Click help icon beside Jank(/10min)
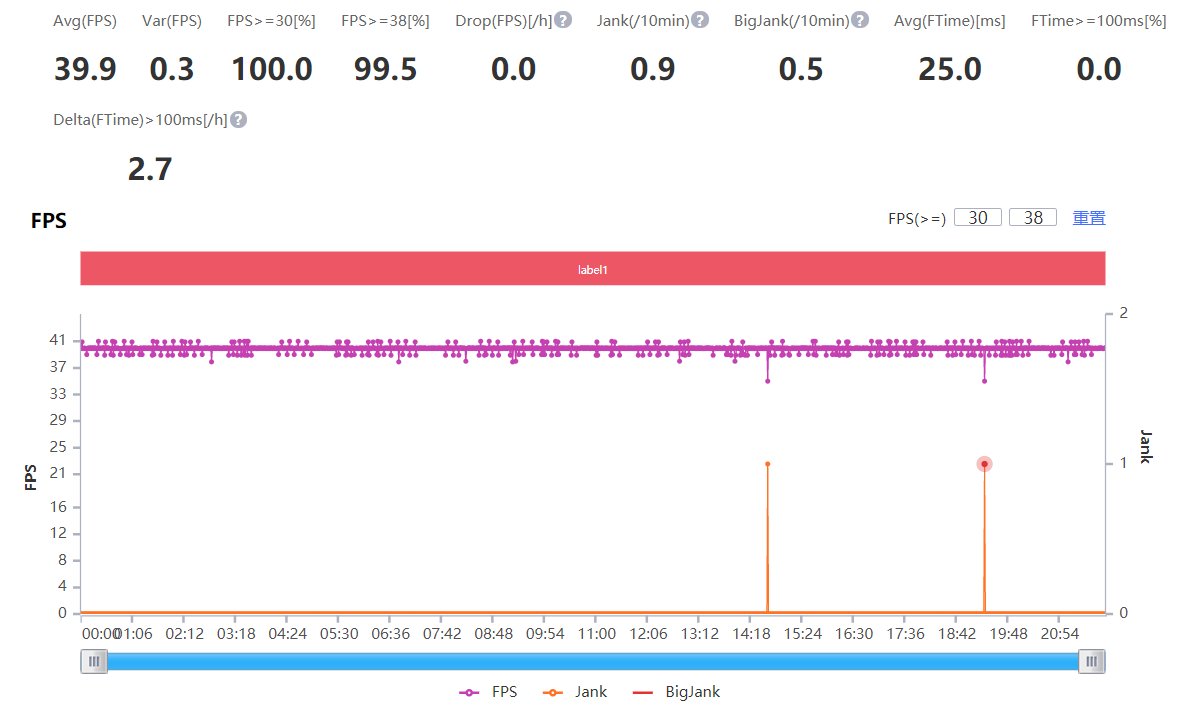 coord(700,20)
